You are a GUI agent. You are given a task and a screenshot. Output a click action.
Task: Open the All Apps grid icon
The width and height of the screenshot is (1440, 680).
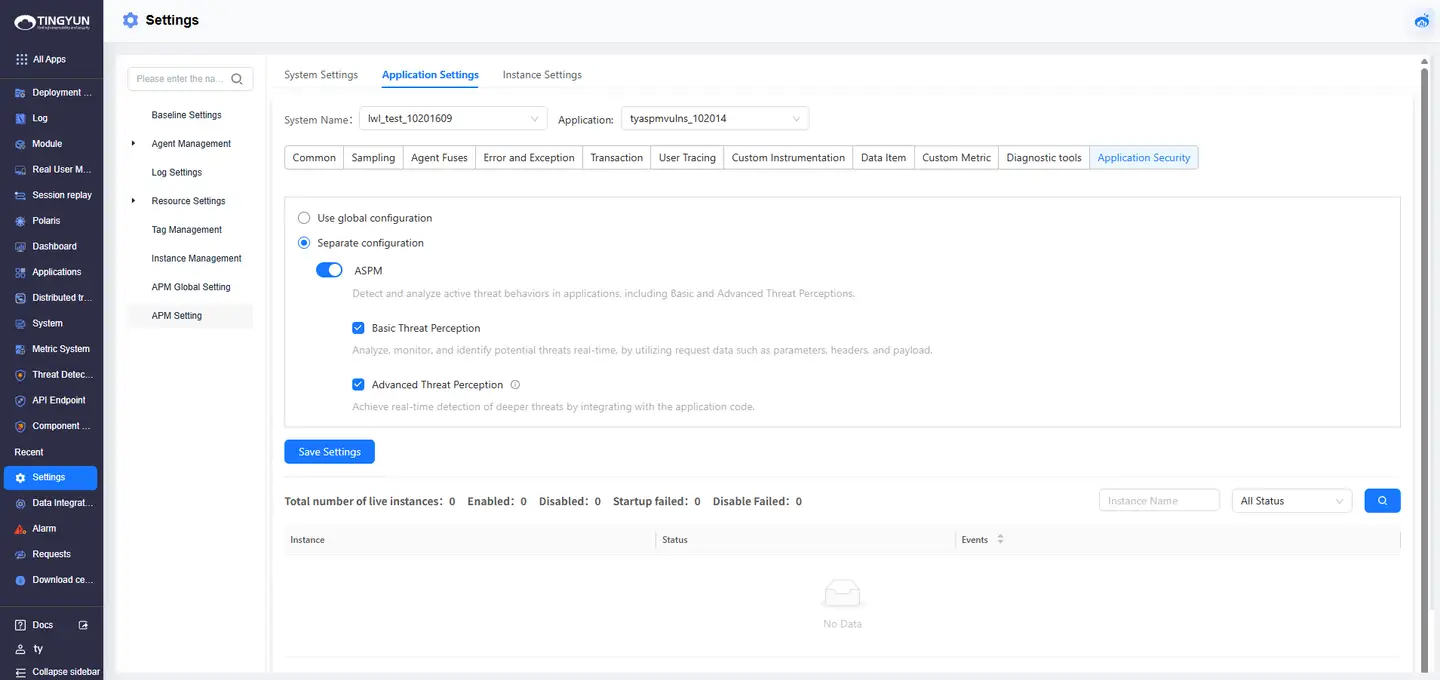pyautogui.click(x=21, y=60)
